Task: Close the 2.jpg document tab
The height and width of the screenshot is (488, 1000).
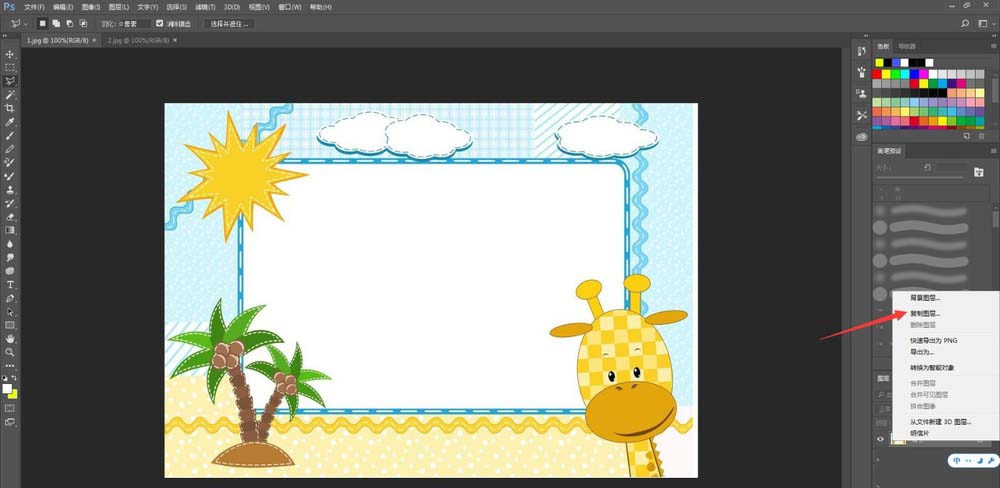Action: pos(175,40)
